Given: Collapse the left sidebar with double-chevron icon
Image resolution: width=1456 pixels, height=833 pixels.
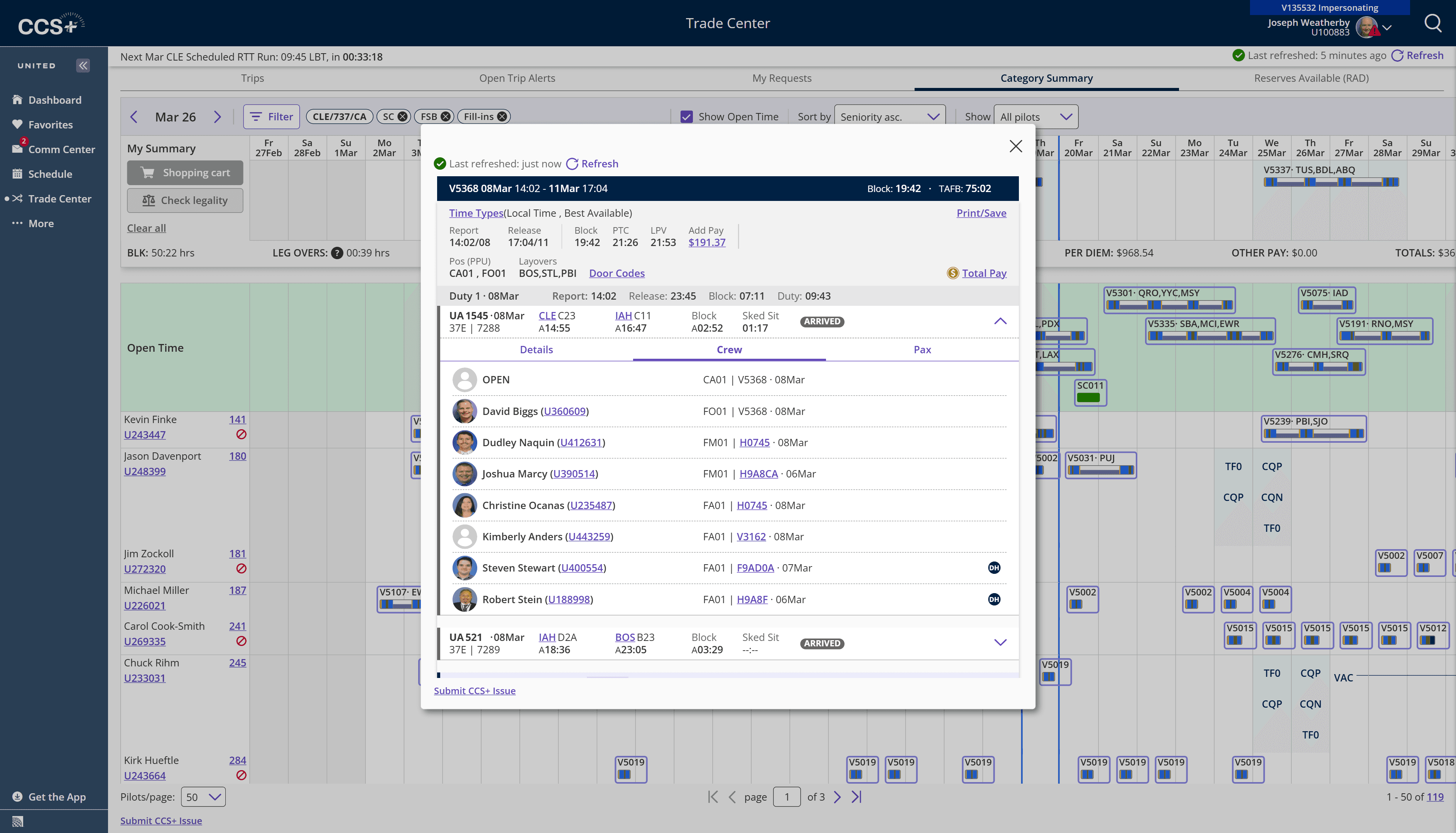Looking at the screenshot, I should click(x=83, y=65).
